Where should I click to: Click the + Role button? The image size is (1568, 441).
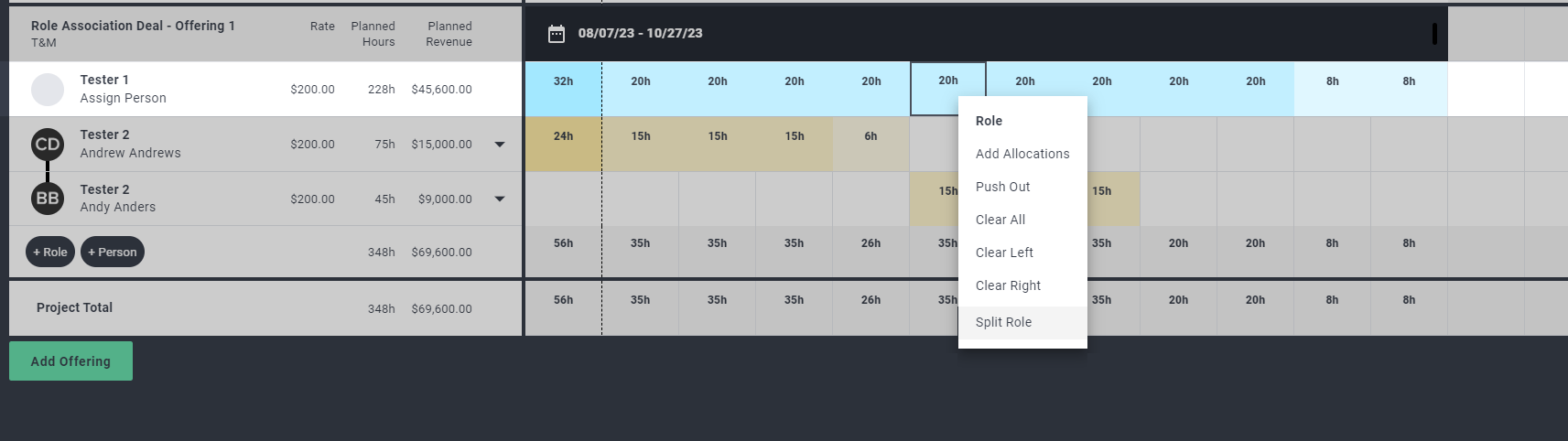point(50,252)
